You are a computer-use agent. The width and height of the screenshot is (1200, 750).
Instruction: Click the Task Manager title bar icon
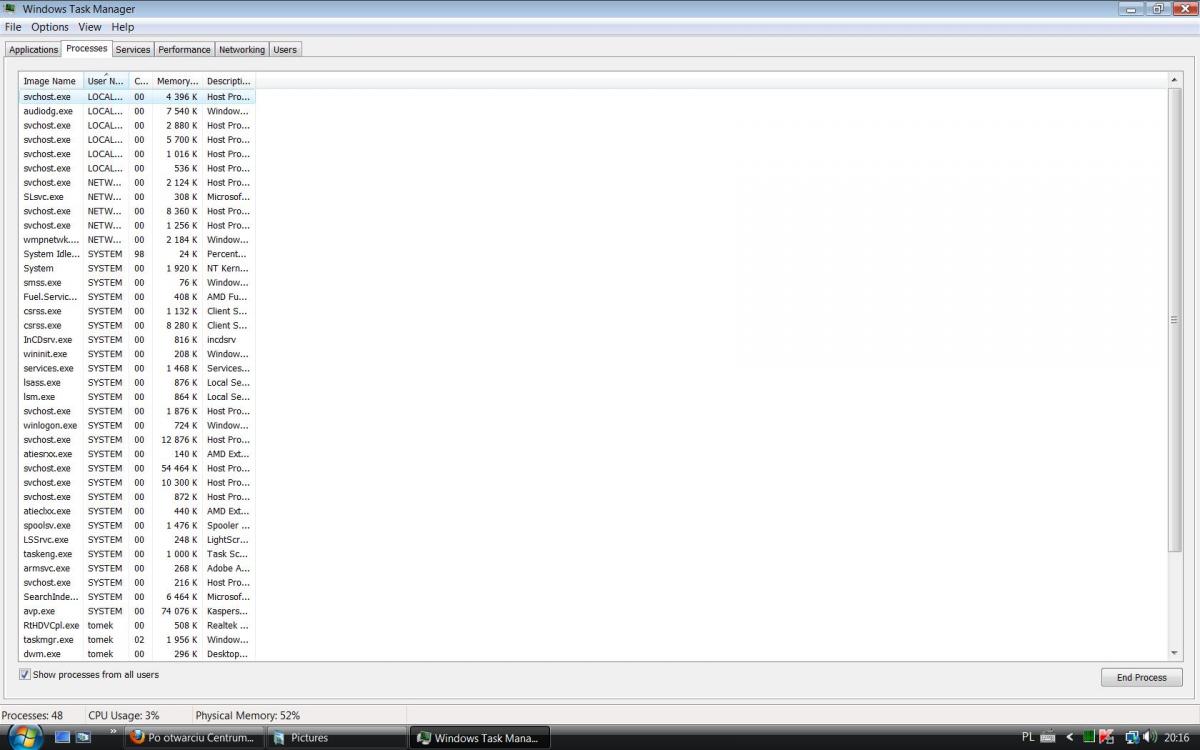click(10, 9)
